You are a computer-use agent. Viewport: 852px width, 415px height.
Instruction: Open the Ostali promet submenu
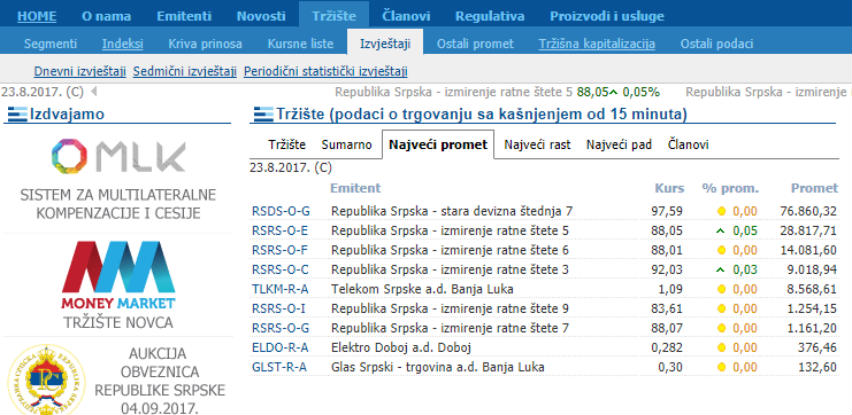(475, 44)
